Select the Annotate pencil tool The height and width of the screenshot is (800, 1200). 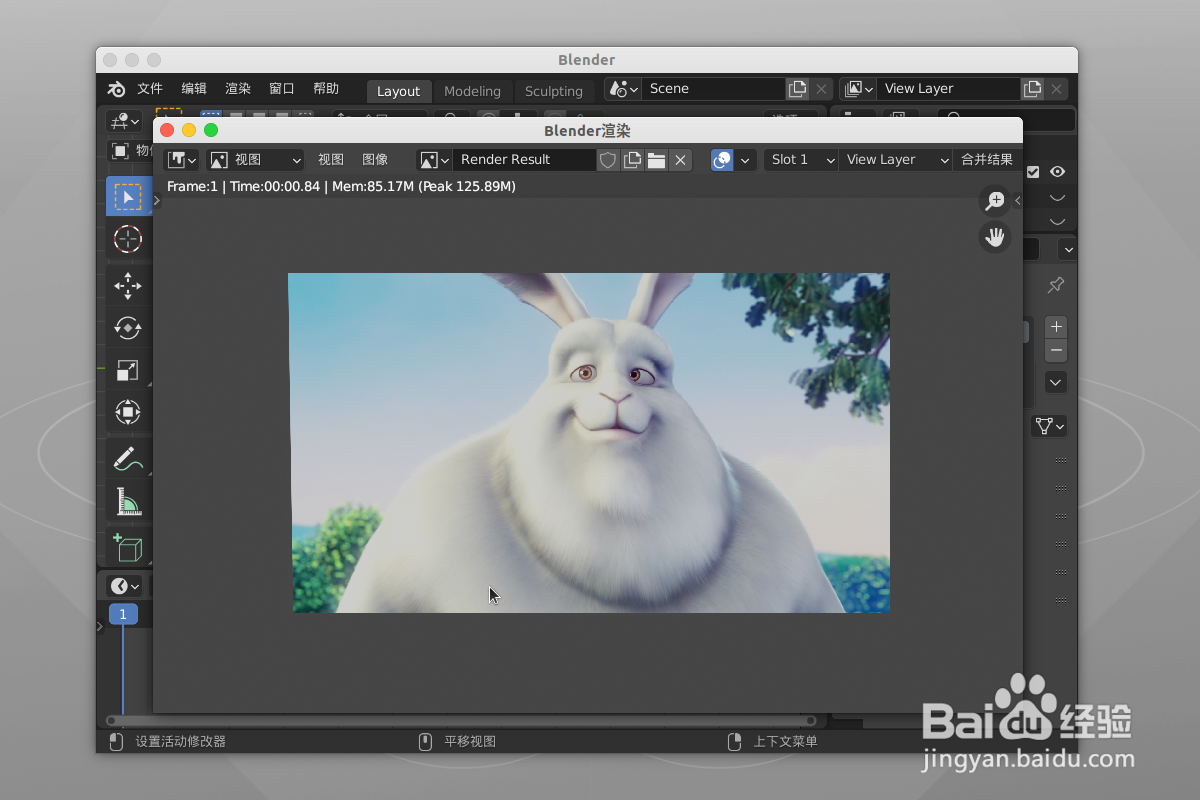tap(128, 460)
